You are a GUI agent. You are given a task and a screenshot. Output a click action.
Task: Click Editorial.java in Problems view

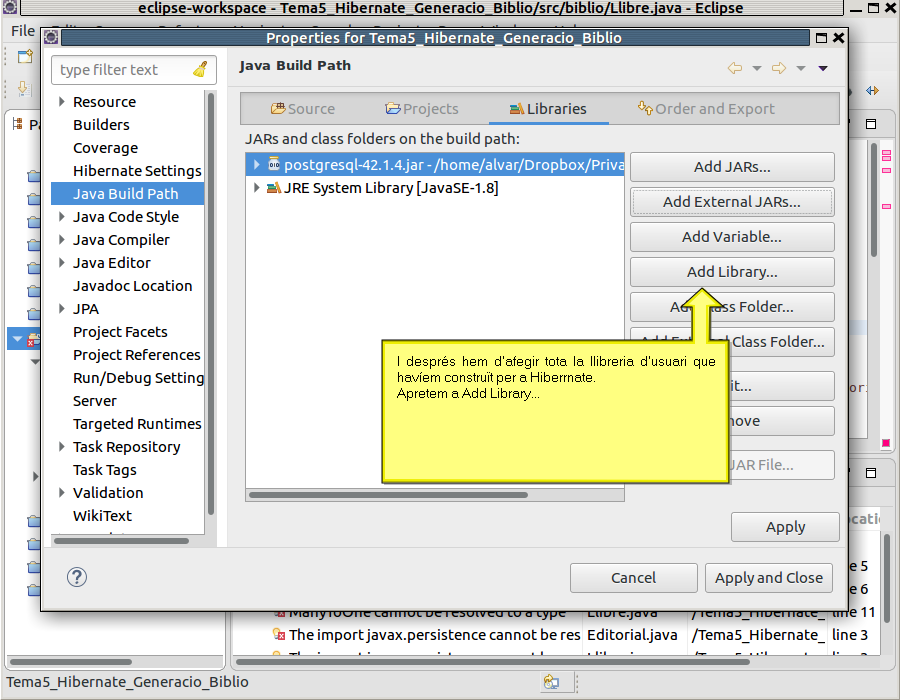pos(632,635)
